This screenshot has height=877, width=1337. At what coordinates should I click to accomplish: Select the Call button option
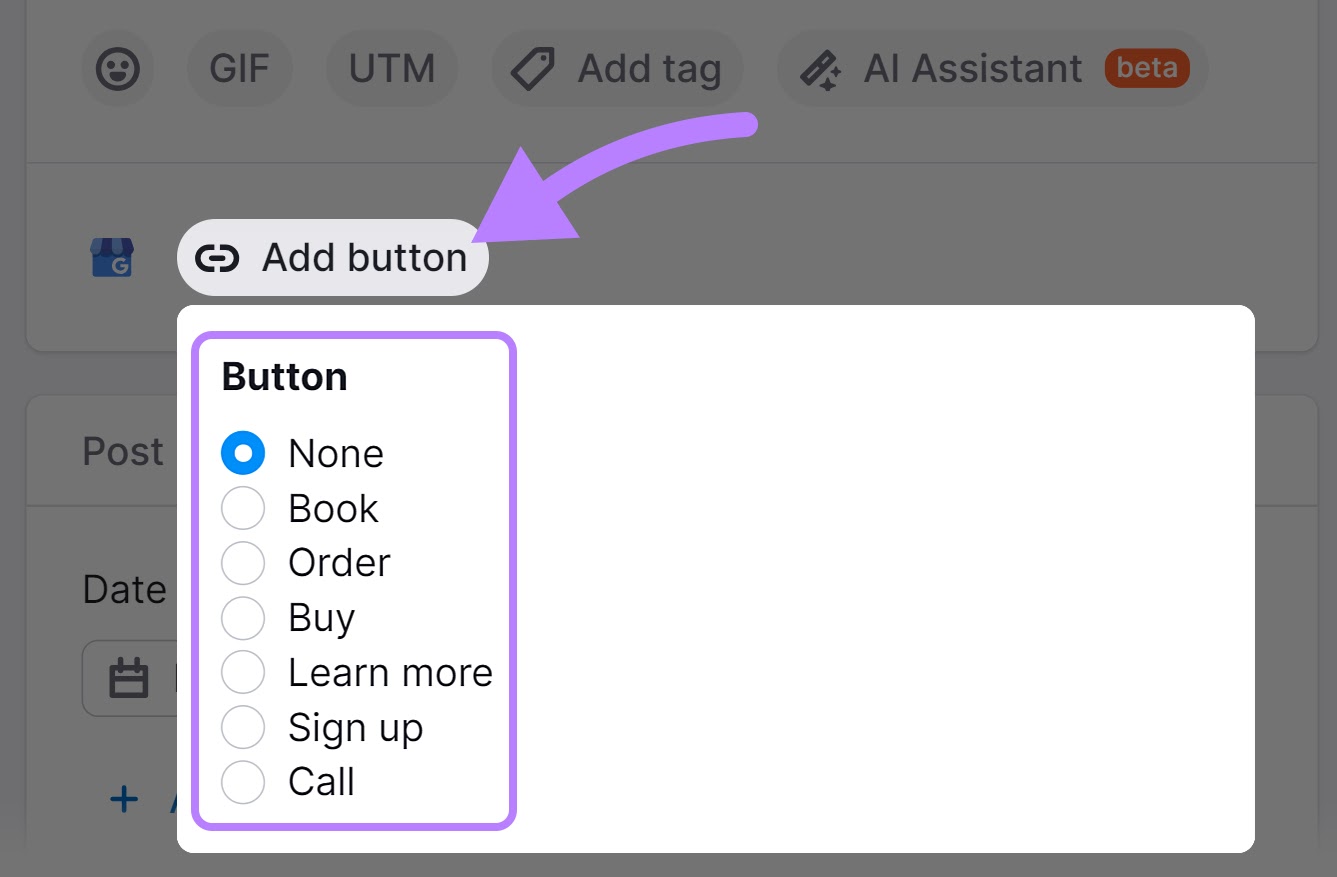tap(242, 782)
